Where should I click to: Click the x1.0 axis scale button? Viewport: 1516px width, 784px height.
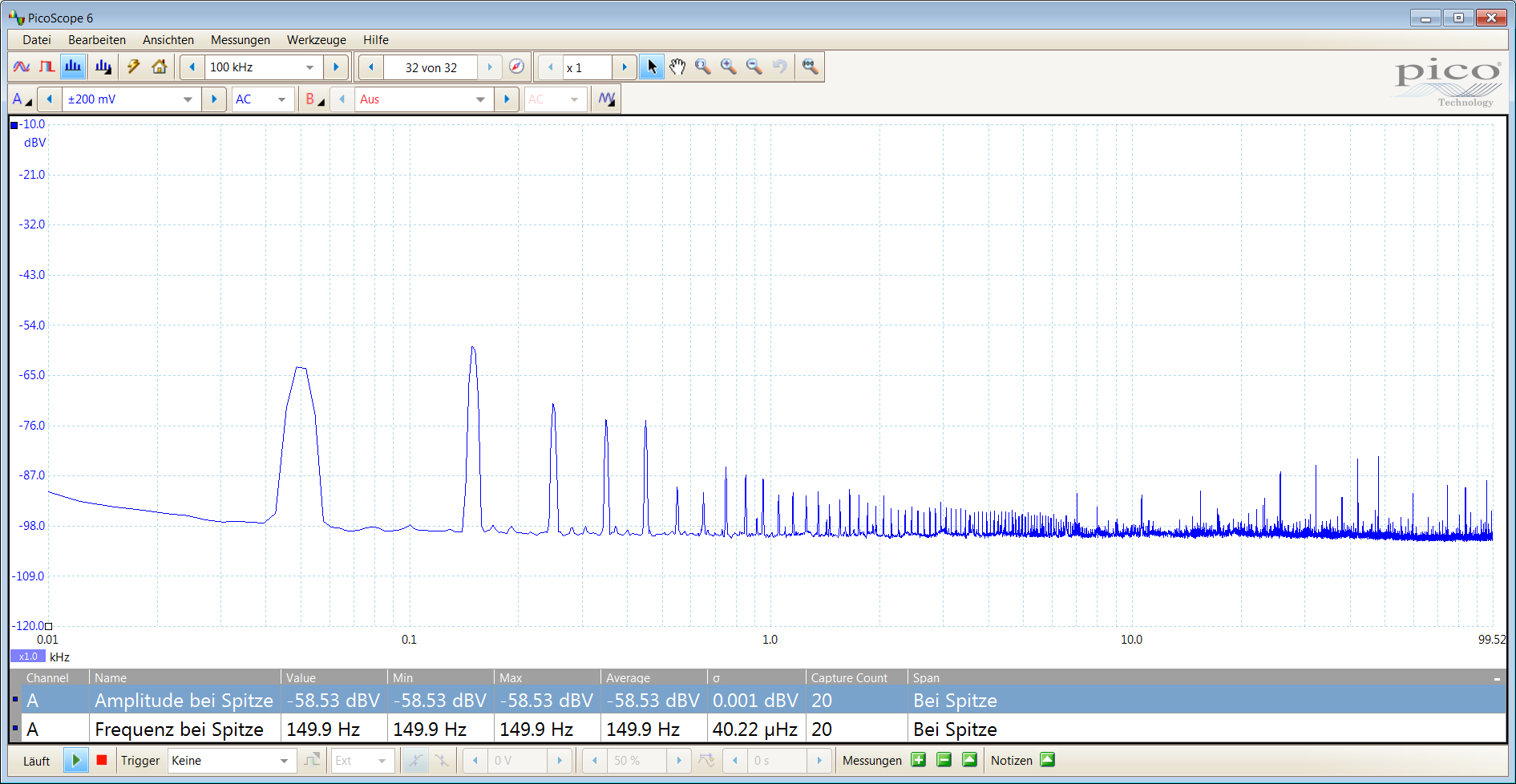click(x=28, y=657)
